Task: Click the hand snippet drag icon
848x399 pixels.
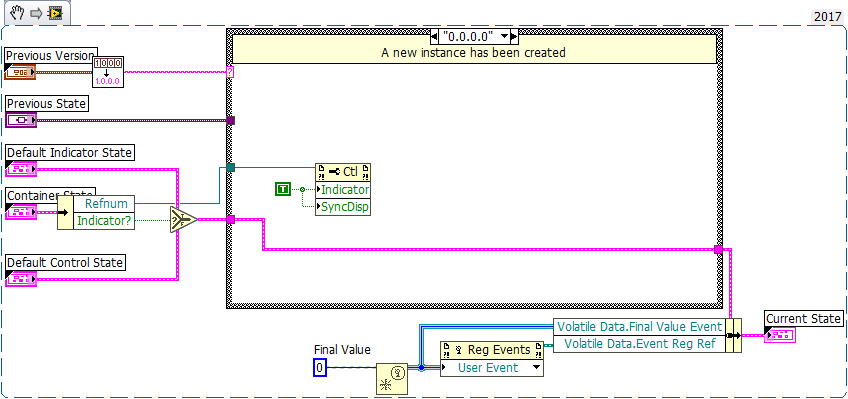Action: coord(16,12)
